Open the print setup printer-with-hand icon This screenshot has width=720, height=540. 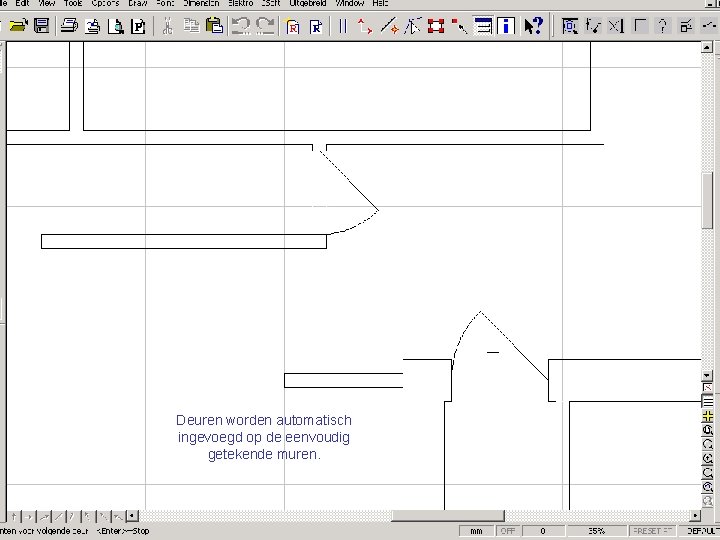coord(93,25)
